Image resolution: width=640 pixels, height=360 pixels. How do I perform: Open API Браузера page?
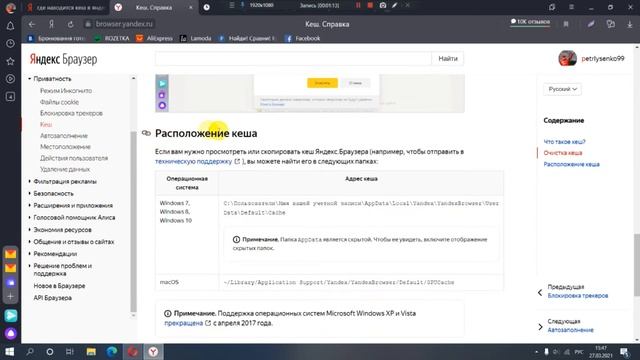coord(53,298)
